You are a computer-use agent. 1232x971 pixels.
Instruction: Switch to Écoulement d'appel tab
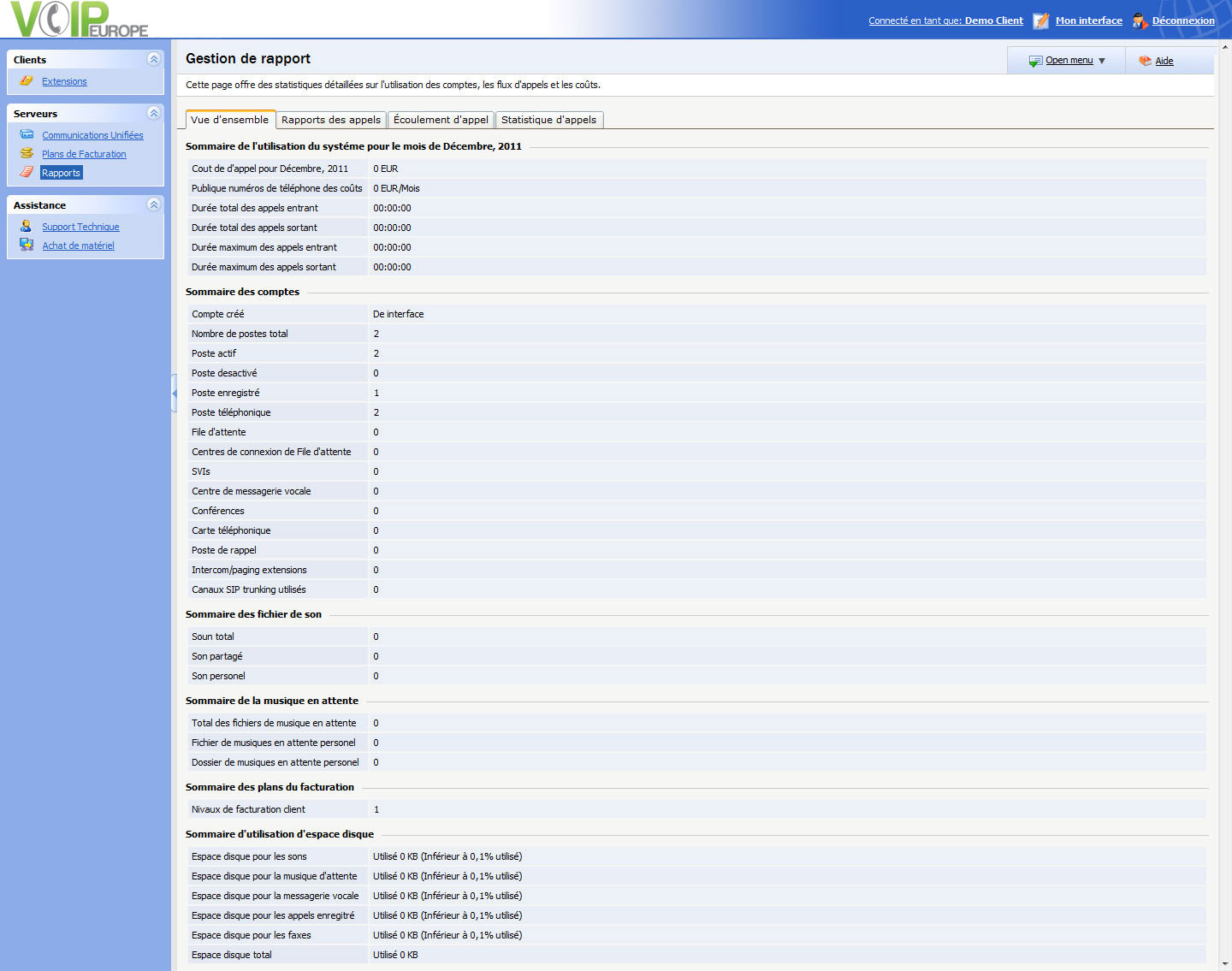[x=441, y=120]
